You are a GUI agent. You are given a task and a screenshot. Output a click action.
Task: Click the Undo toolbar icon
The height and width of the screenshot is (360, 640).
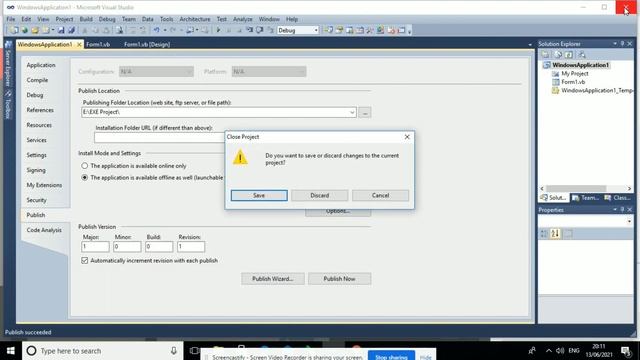[x=157, y=30]
